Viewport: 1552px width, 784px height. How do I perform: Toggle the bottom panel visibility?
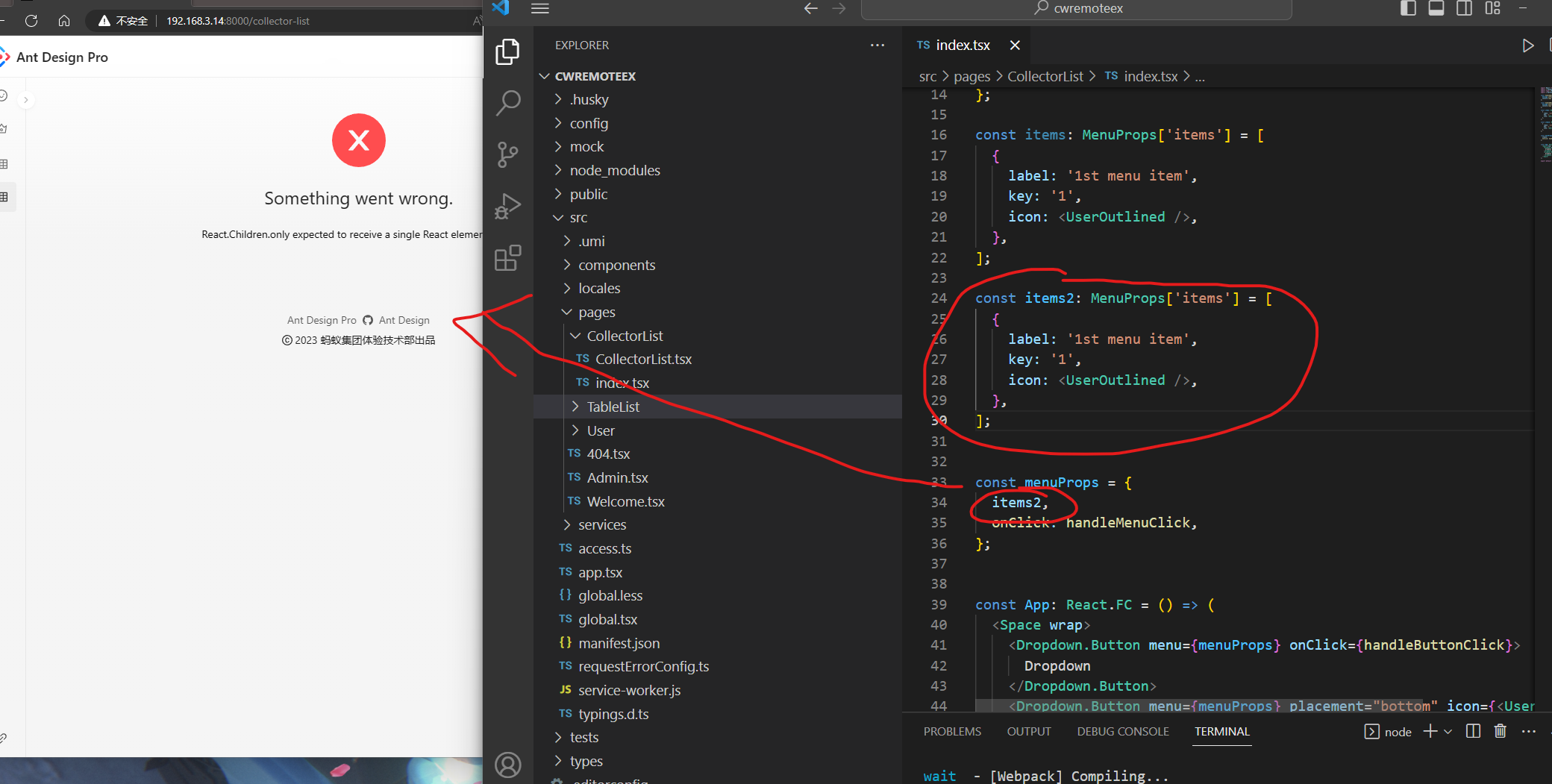pyautogui.click(x=1436, y=8)
